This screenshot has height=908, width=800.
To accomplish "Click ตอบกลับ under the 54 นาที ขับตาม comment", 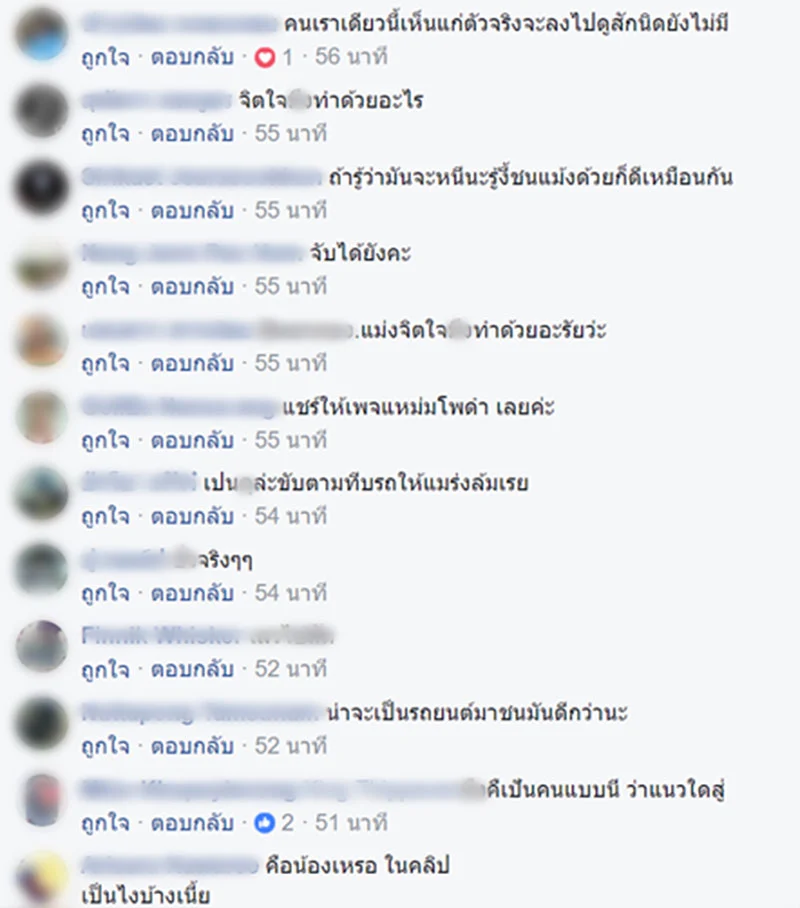I will tap(192, 517).
